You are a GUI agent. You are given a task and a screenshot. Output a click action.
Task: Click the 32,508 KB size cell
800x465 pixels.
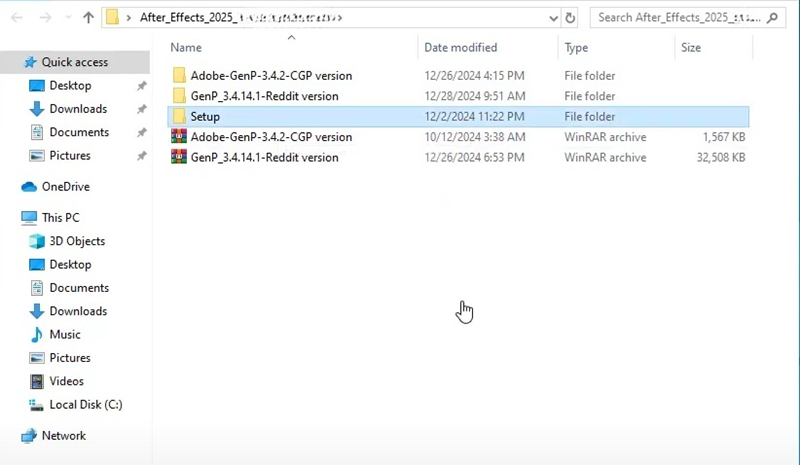(721, 157)
